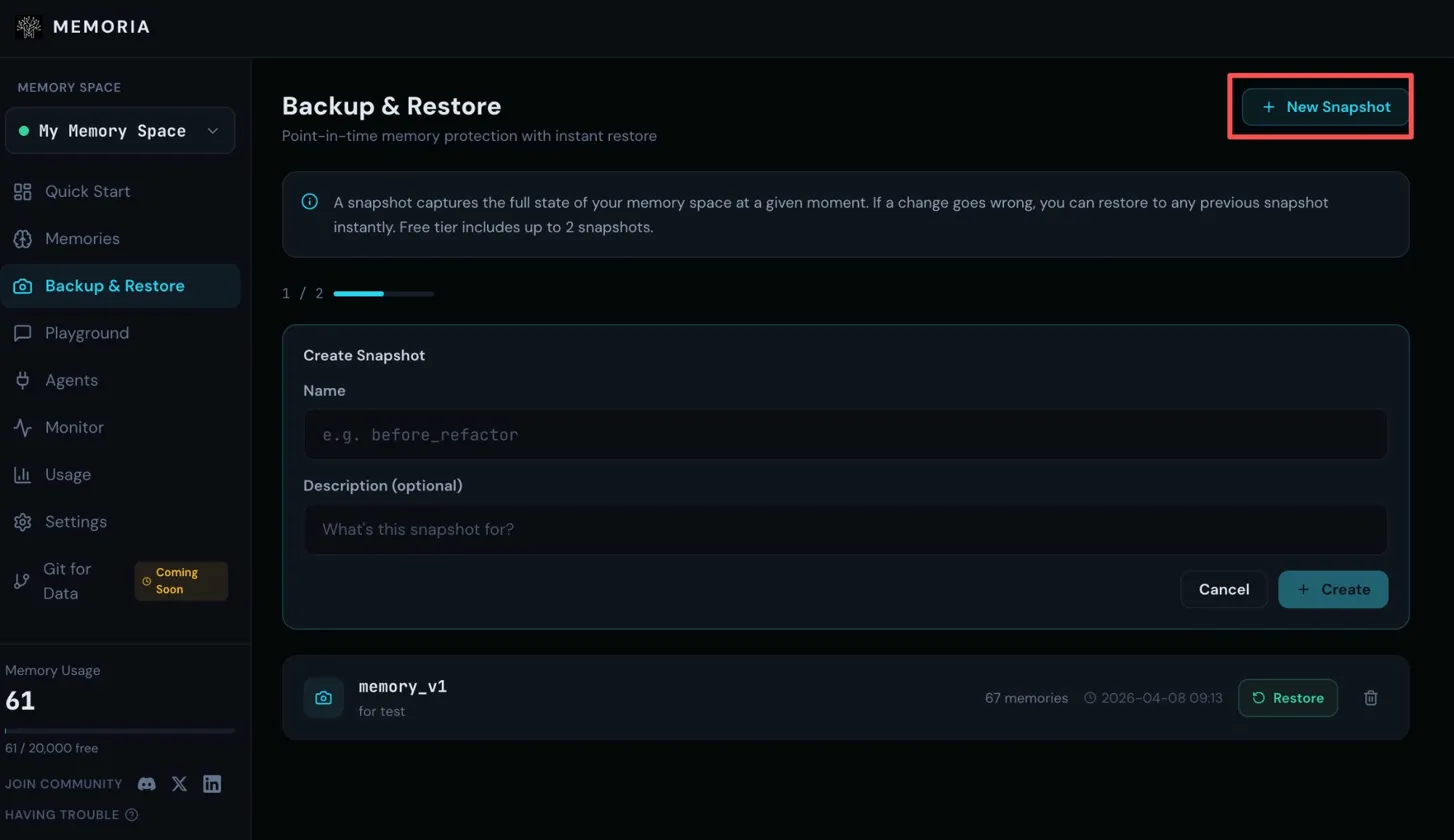
Task: Delete memory_v1 snapshot with trash icon
Action: (1371, 698)
